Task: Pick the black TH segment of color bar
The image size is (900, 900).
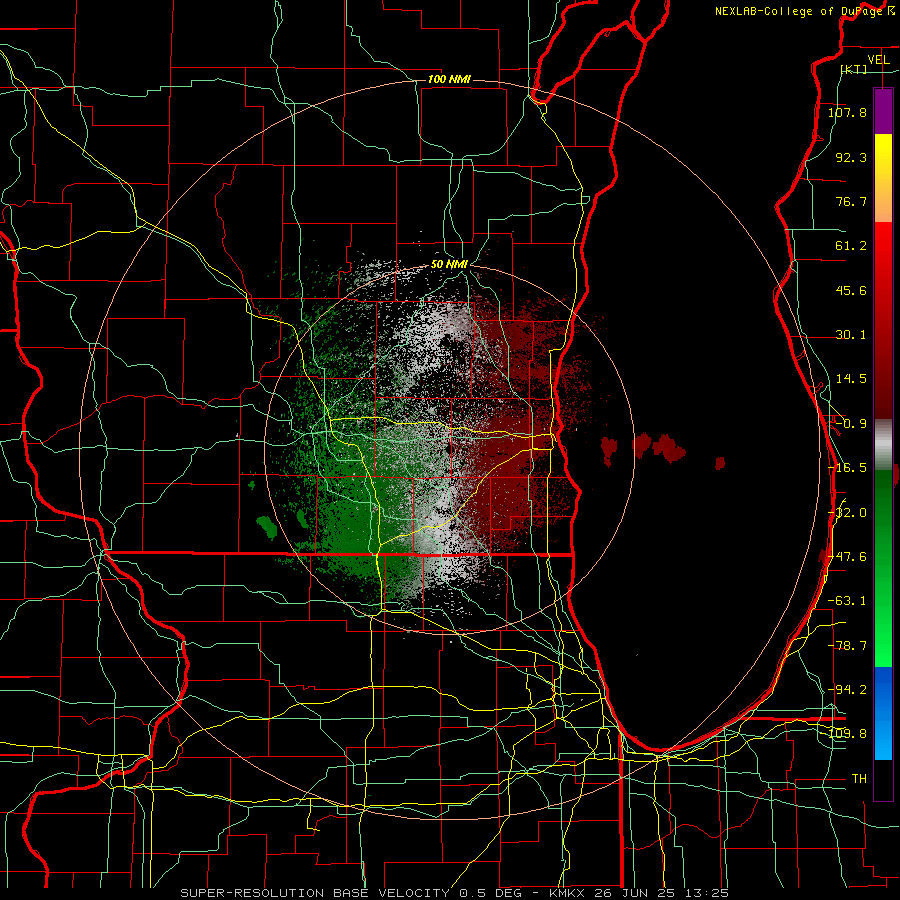Action: [x=883, y=780]
